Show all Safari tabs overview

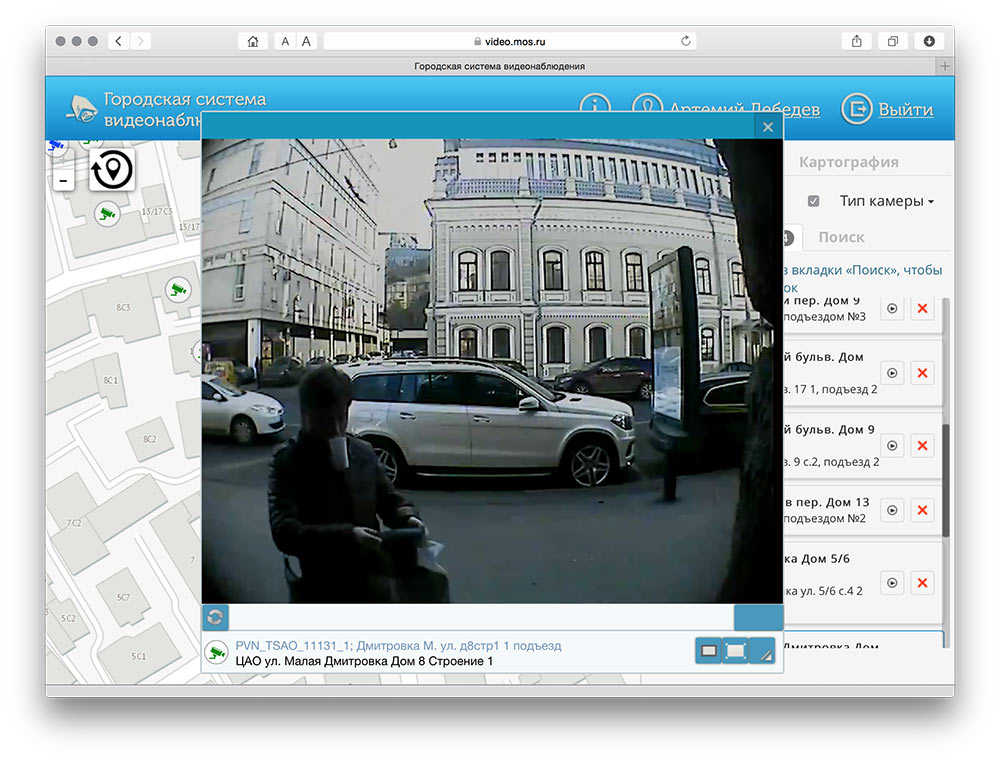(893, 41)
